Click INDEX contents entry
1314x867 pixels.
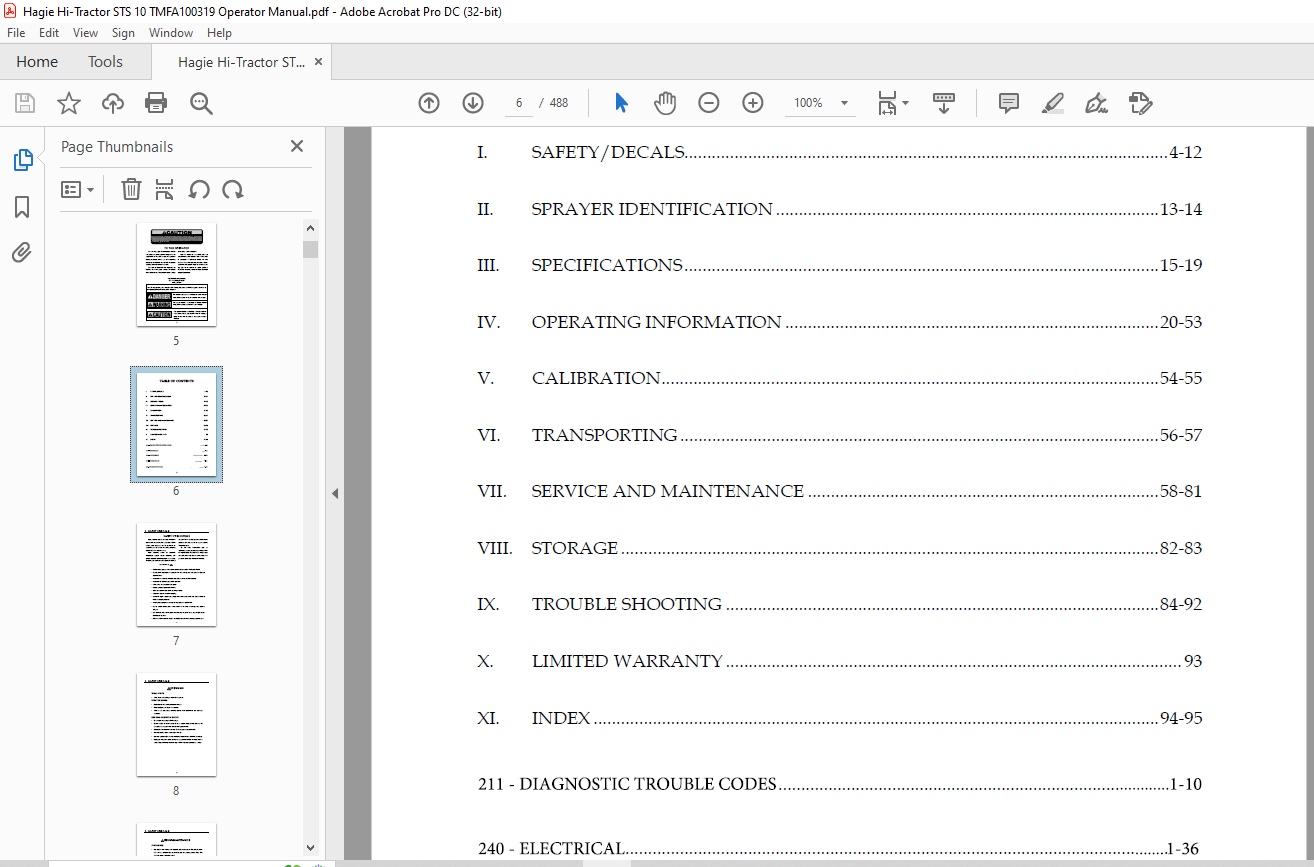[x=839, y=718]
